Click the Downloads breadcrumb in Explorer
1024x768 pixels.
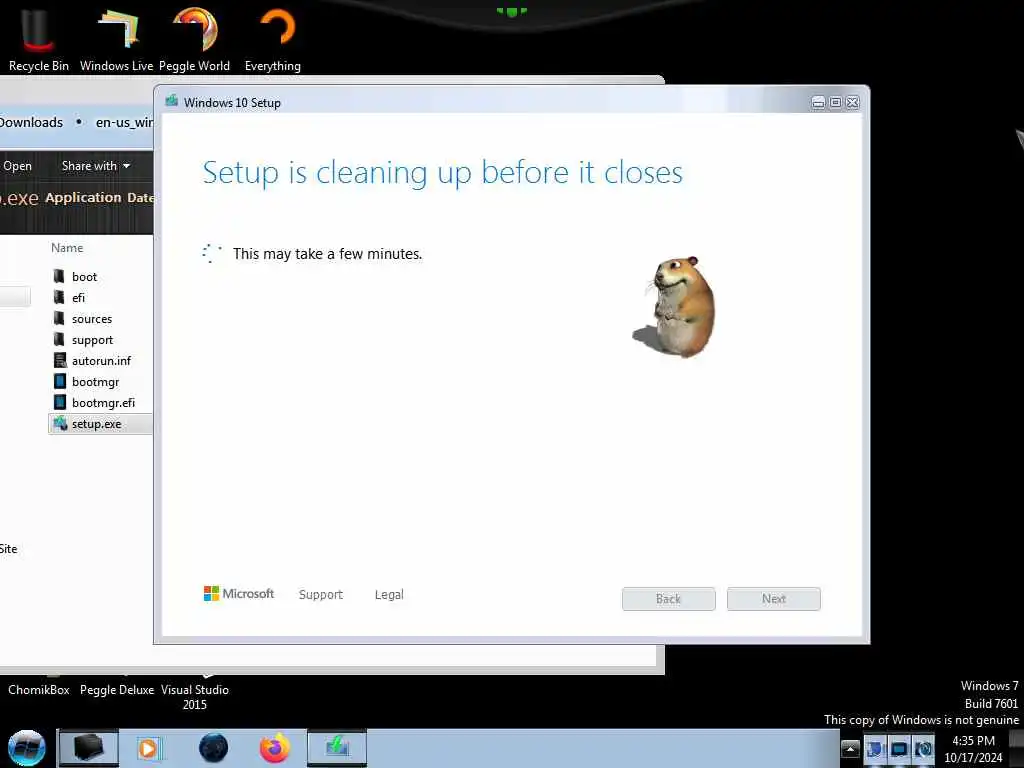31,122
